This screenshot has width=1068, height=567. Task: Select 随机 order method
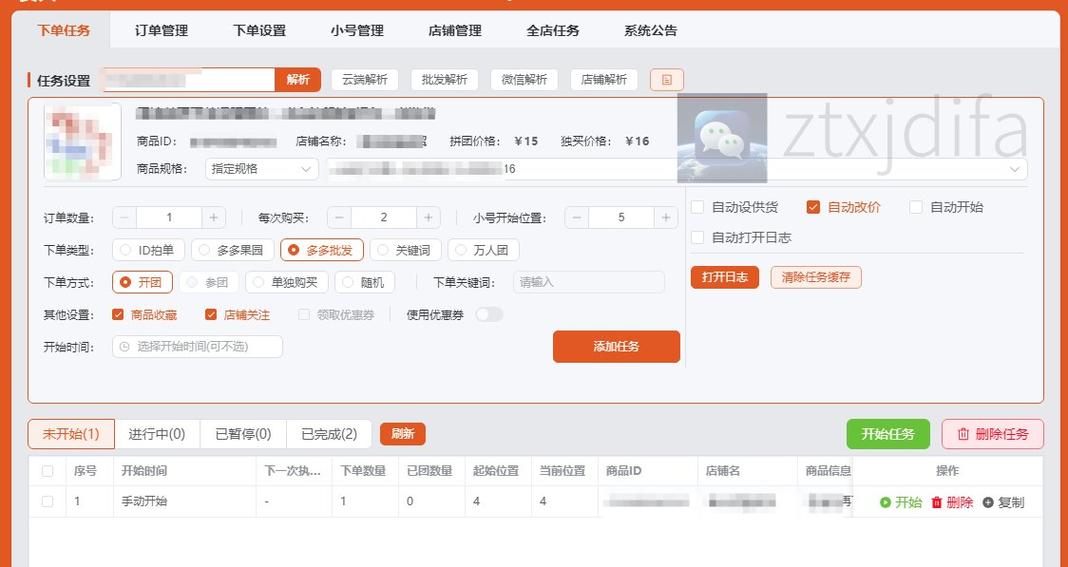(x=364, y=282)
